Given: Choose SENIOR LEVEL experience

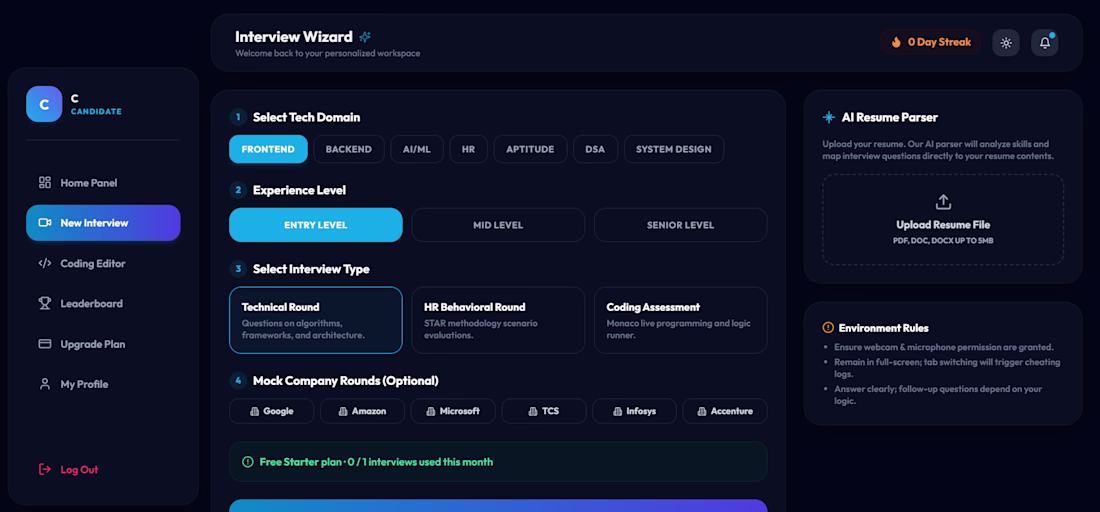Looking at the screenshot, I should 680,225.
